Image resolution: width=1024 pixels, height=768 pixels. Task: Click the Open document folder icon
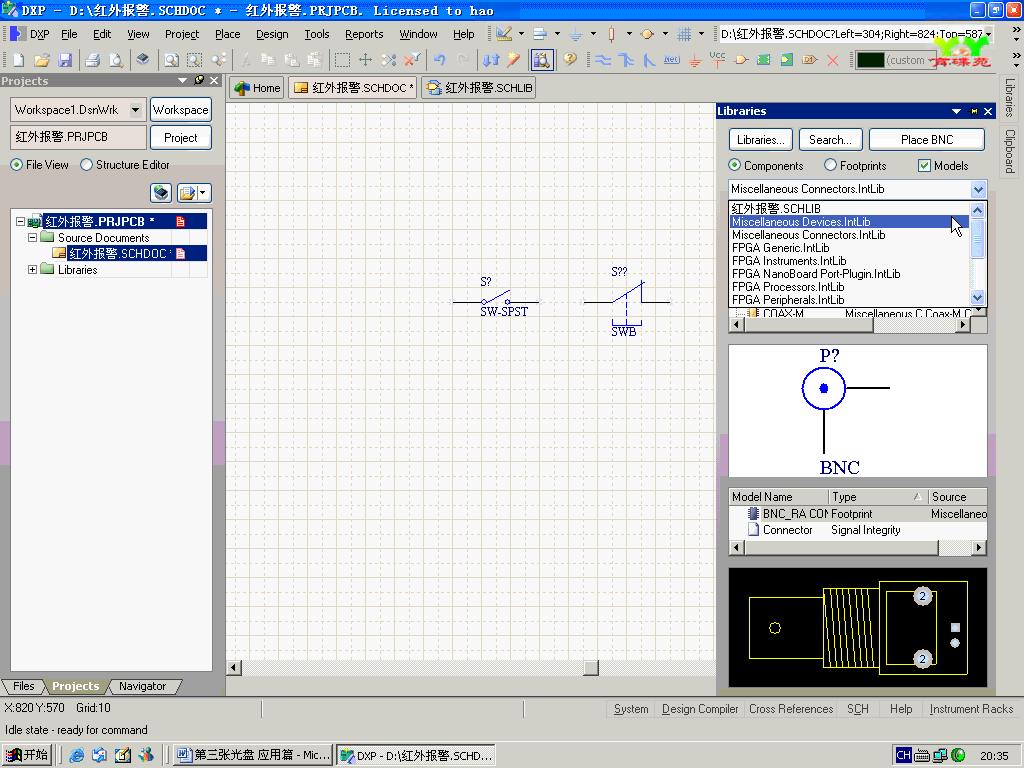tap(42, 60)
